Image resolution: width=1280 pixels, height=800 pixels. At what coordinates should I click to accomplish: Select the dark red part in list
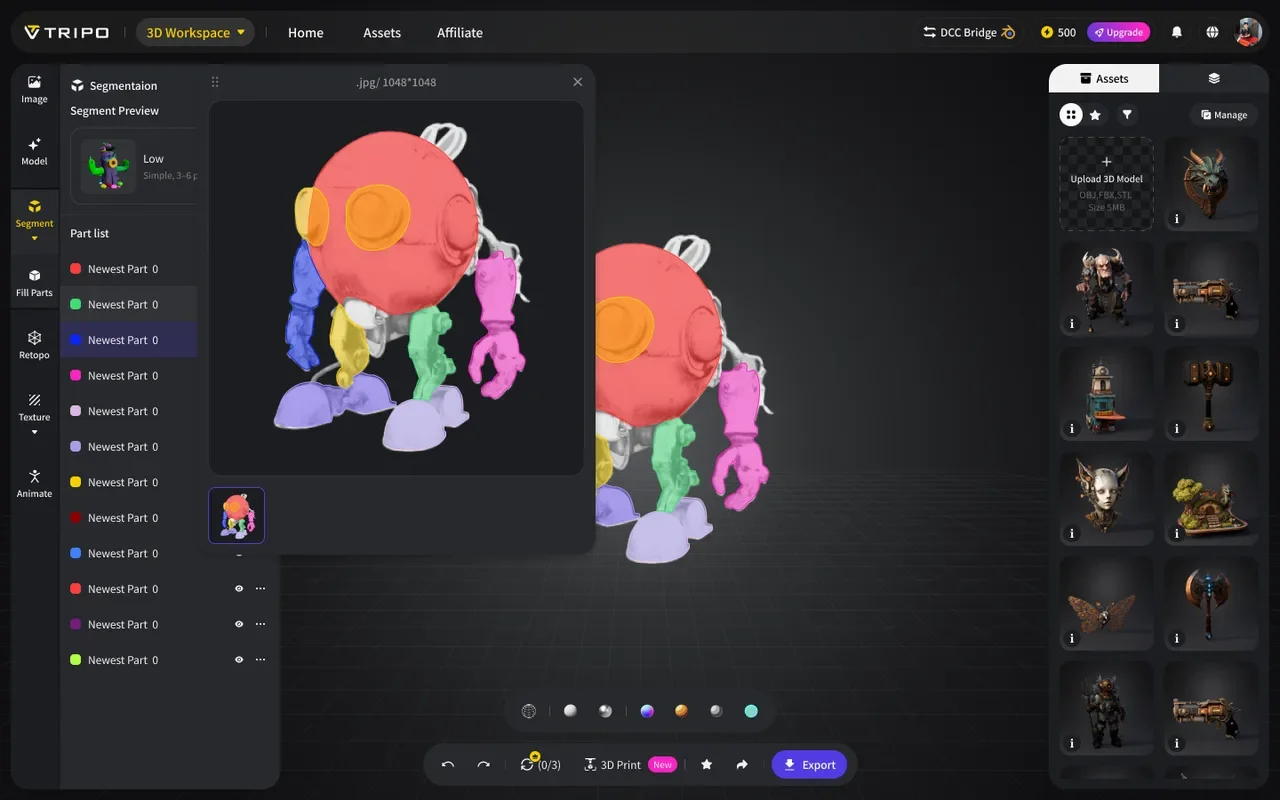[x=129, y=518]
